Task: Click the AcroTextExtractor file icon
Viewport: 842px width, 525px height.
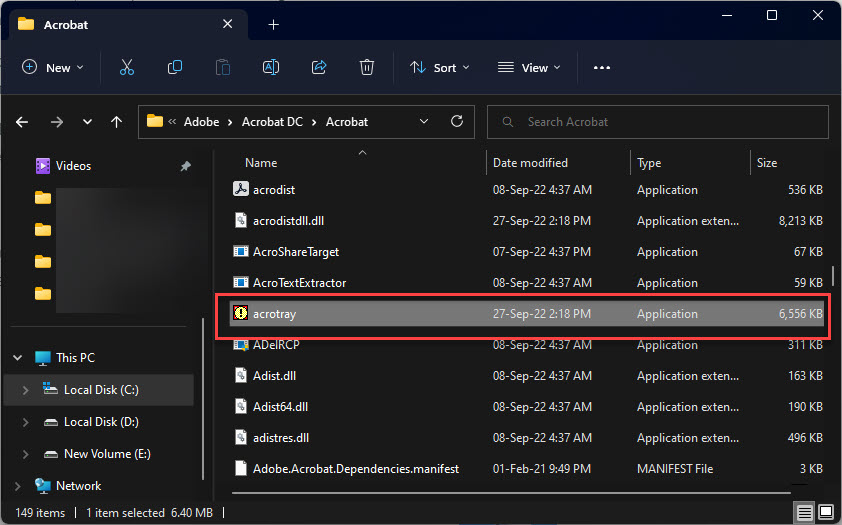Action: point(241,282)
